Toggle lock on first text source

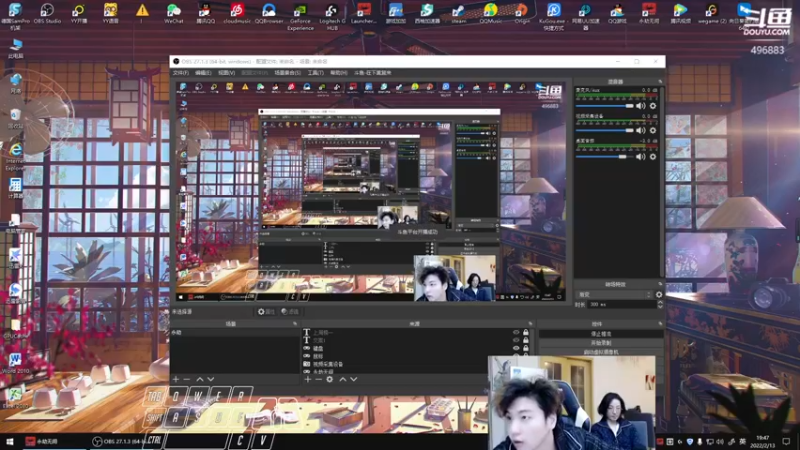[526, 332]
